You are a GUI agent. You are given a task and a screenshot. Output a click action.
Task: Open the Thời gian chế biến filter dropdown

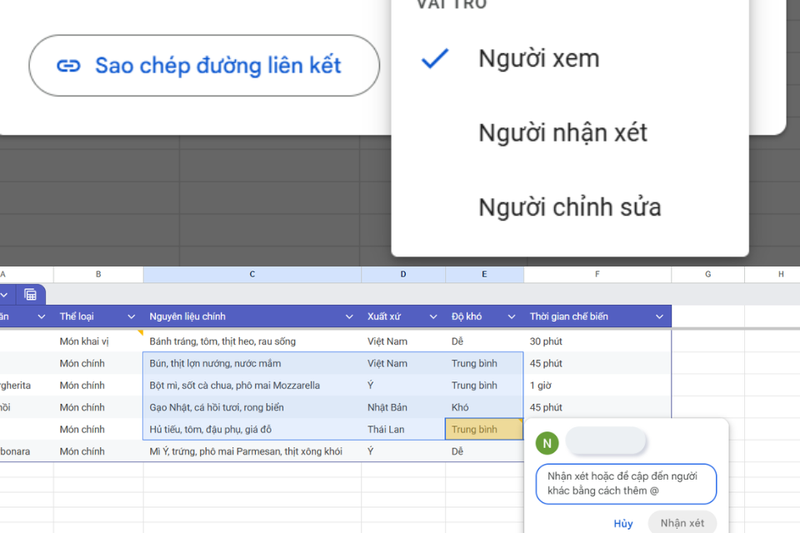(x=659, y=317)
